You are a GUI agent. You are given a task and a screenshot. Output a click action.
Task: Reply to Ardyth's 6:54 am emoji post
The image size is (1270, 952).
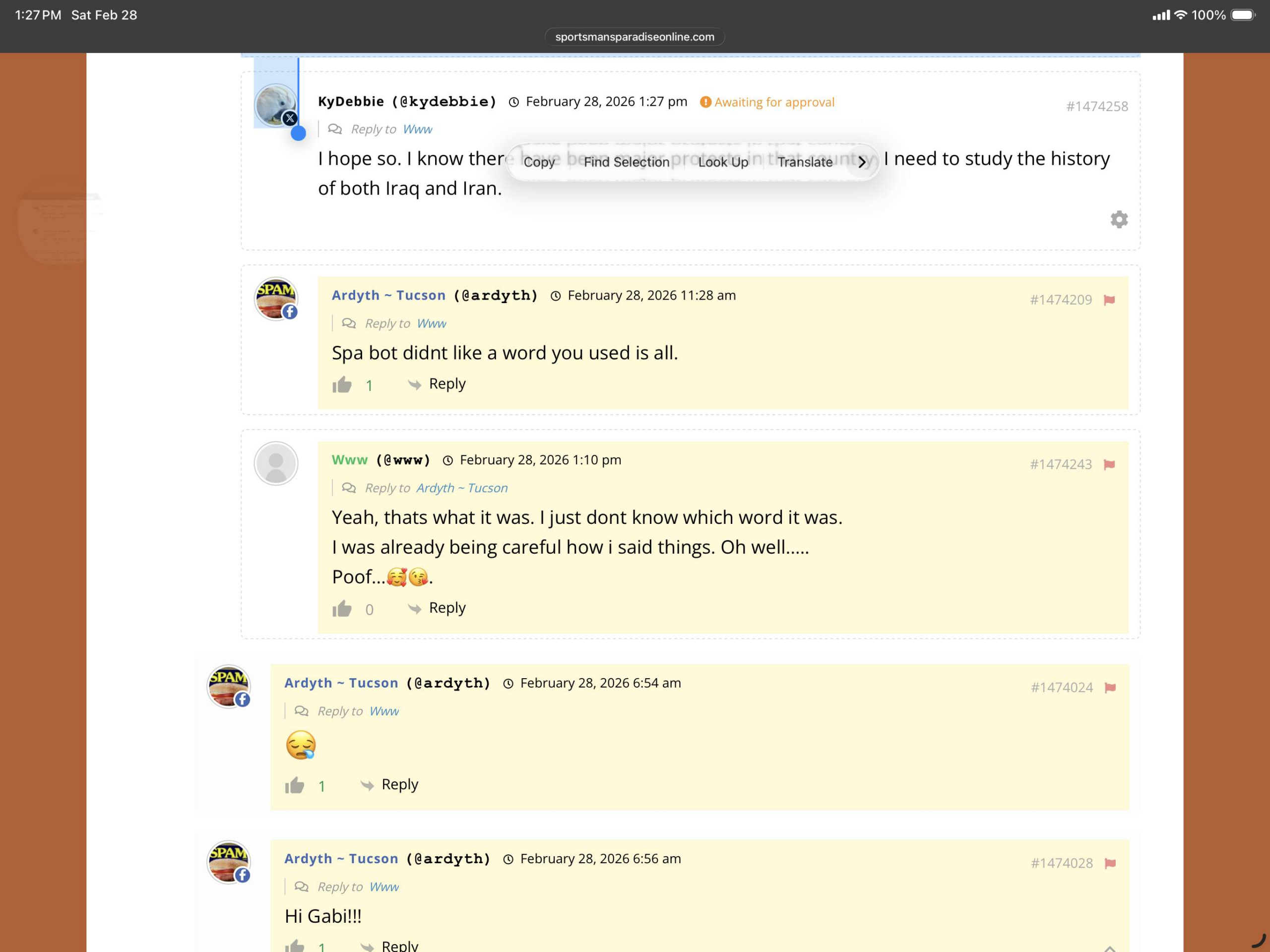(x=389, y=784)
